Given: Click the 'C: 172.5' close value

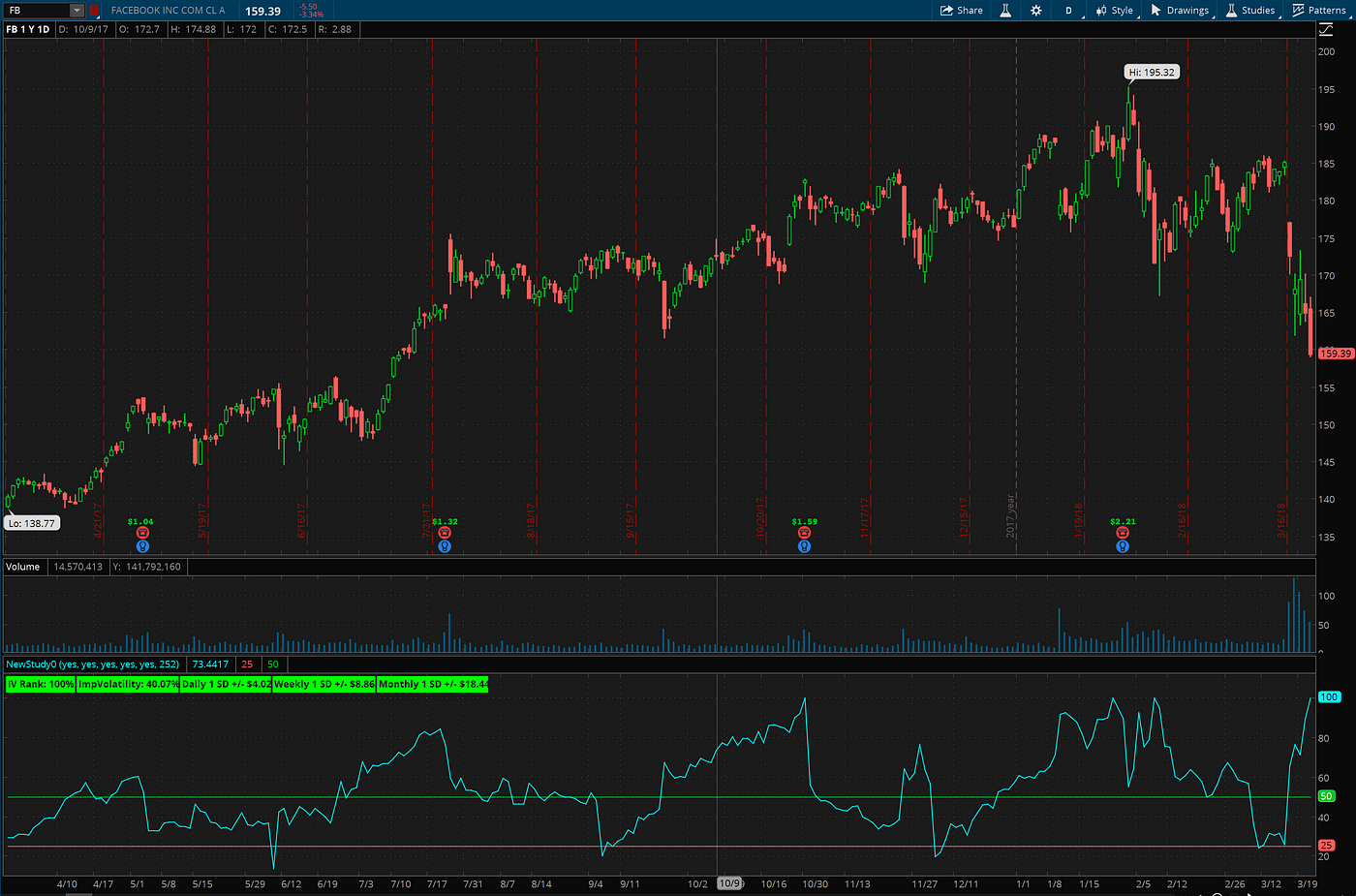Looking at the screenshot, I should pyautogui.click(x=288, y=30).
